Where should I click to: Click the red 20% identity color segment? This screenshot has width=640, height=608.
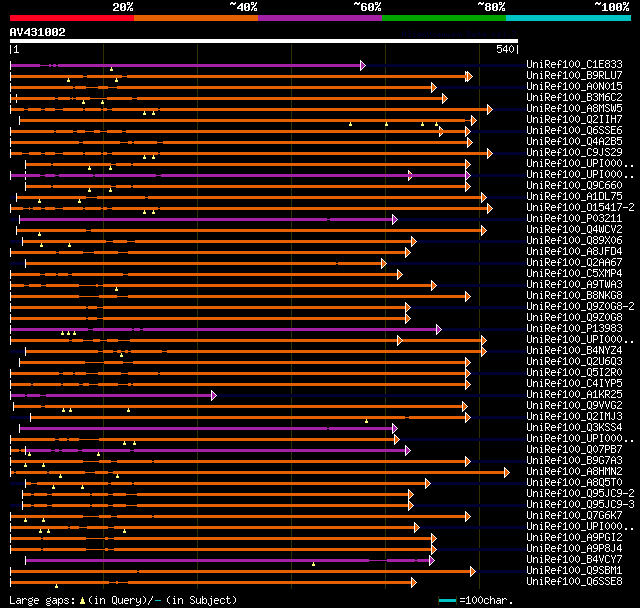point(72,18)
